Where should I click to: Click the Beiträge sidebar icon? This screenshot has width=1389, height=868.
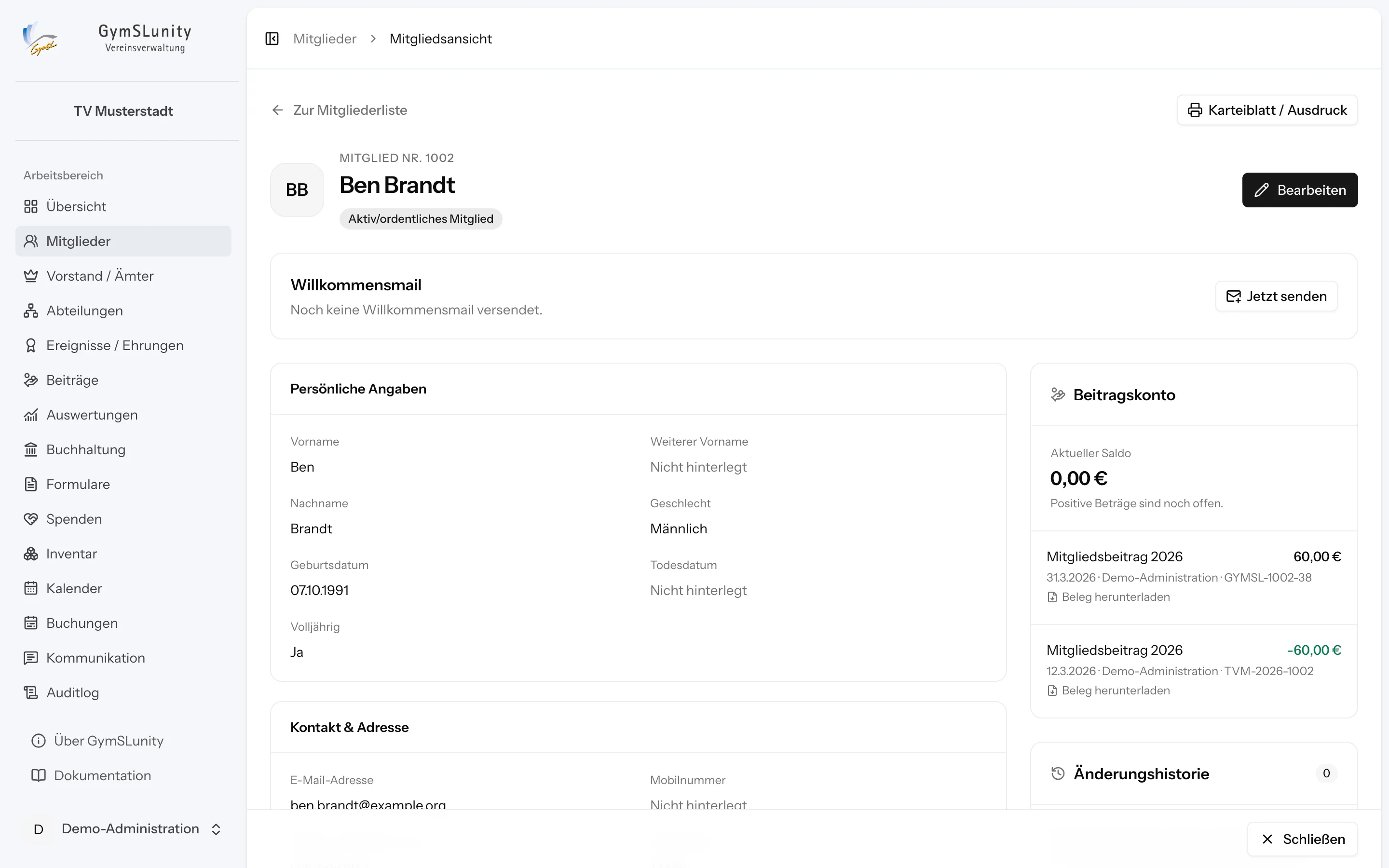point(31,380)
